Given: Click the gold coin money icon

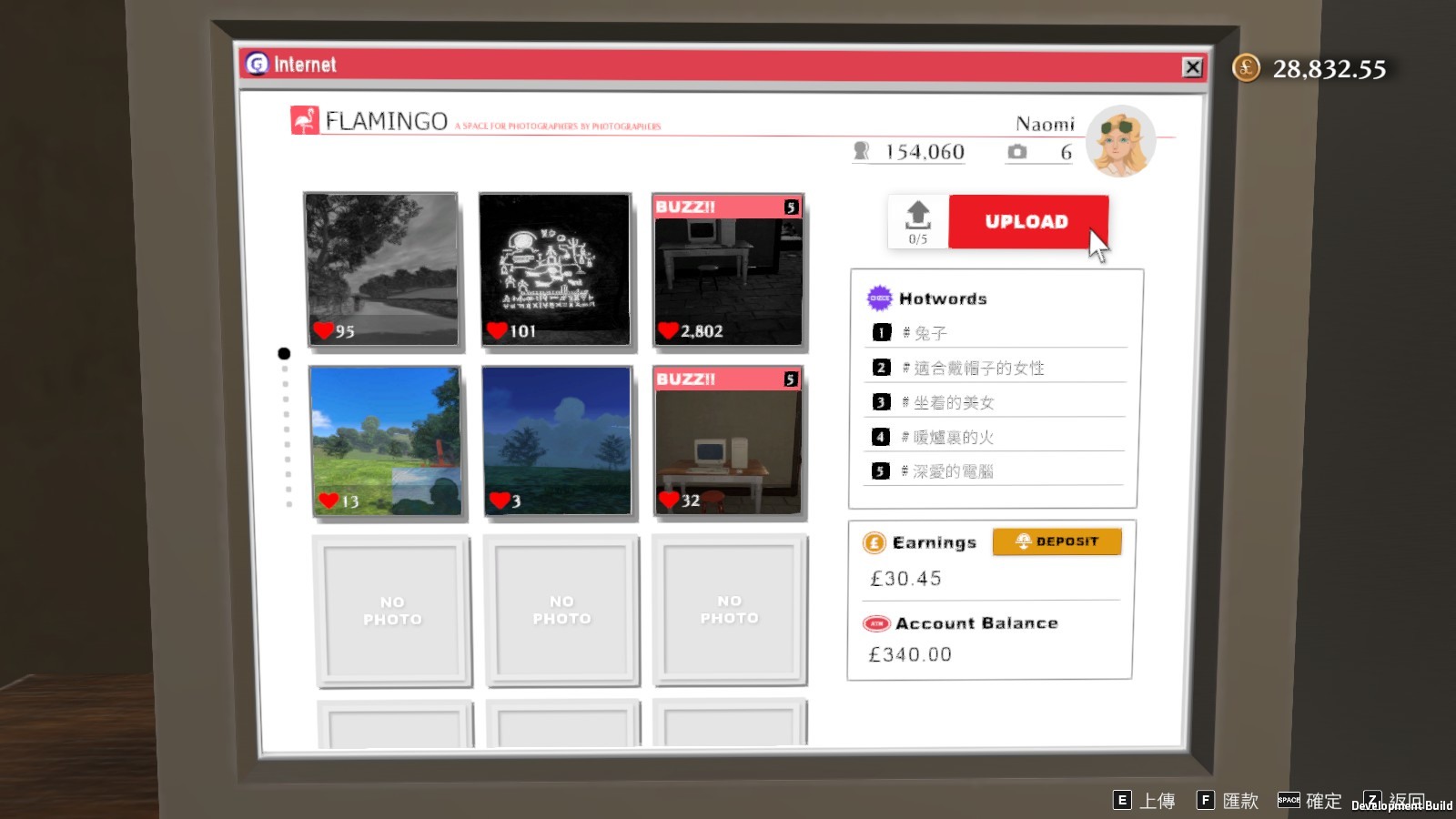Looking at the screenshot, I should (x=1246, y=68).
